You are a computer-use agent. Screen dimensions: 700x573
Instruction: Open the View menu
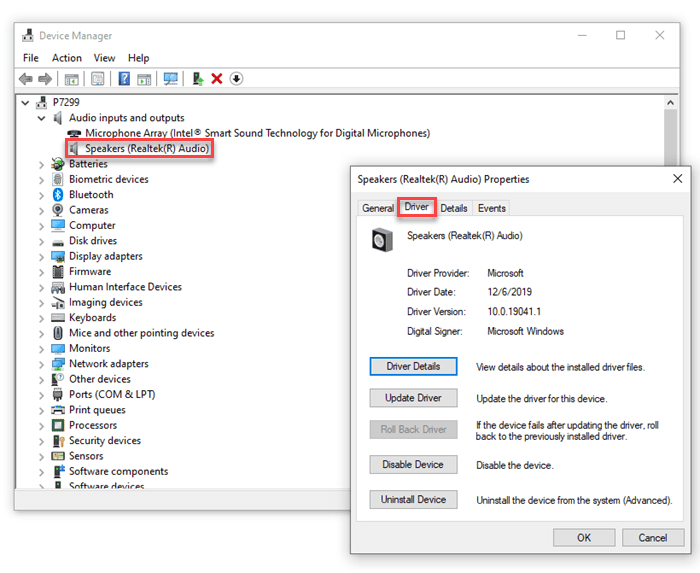coord(104,58)
